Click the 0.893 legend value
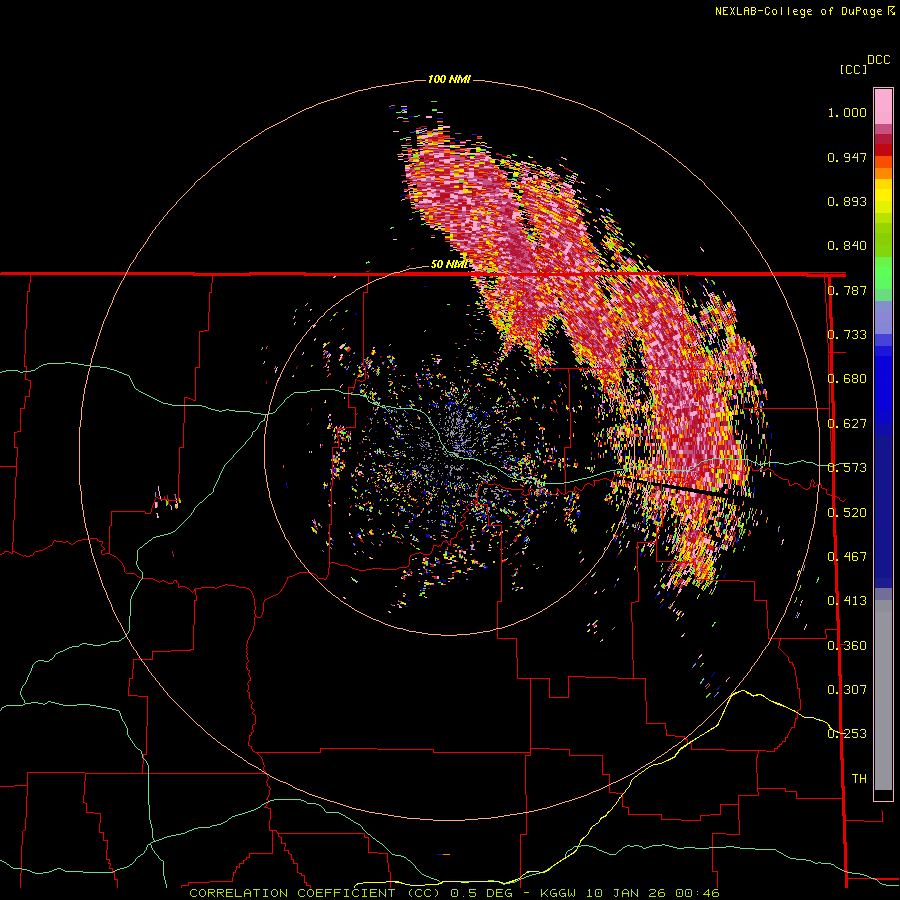900x900 pixels. click(x=847, y=201)
